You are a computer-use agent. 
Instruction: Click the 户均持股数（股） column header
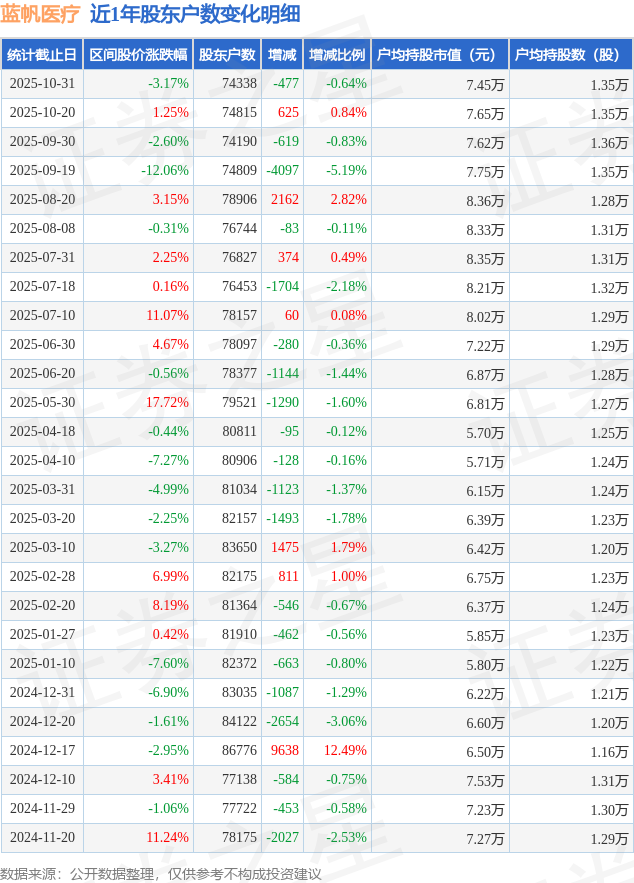pos(570,55)
